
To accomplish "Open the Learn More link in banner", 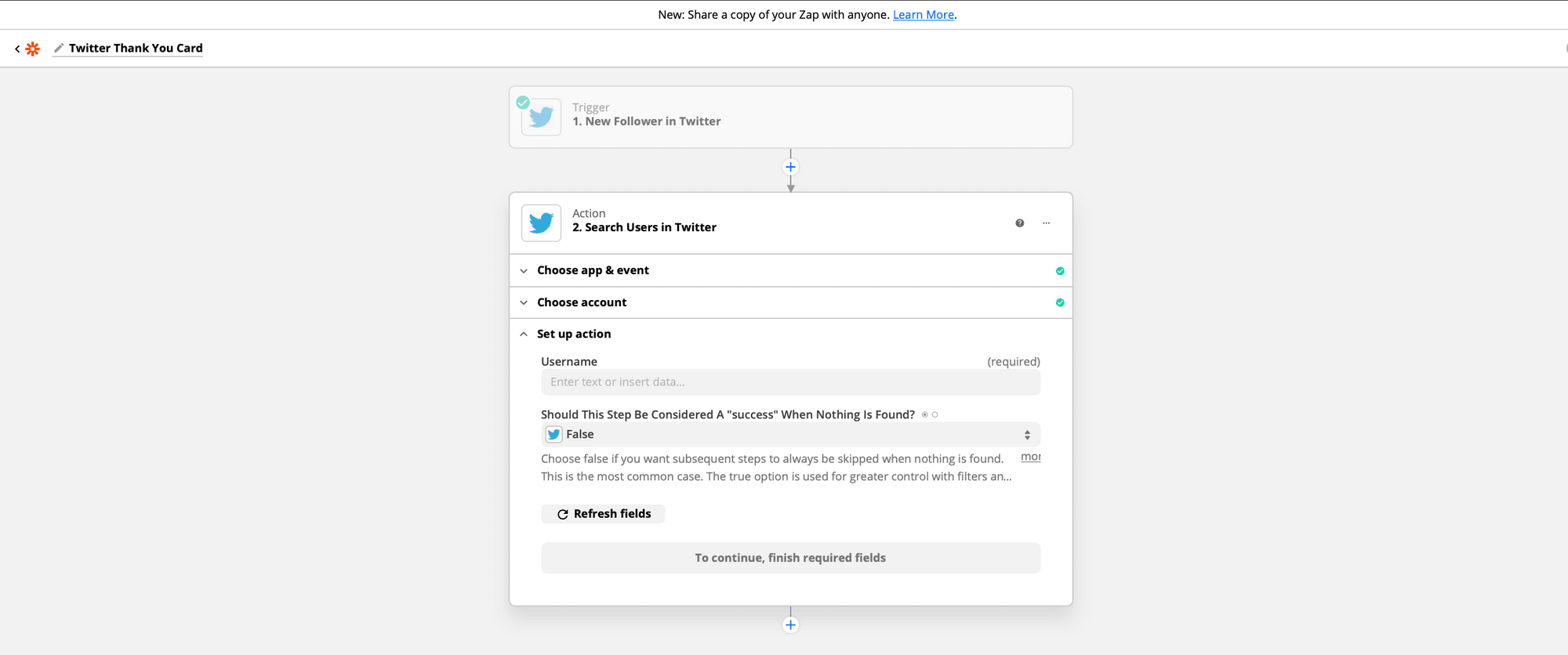I will pyautogui.click(x=923, y=15).
